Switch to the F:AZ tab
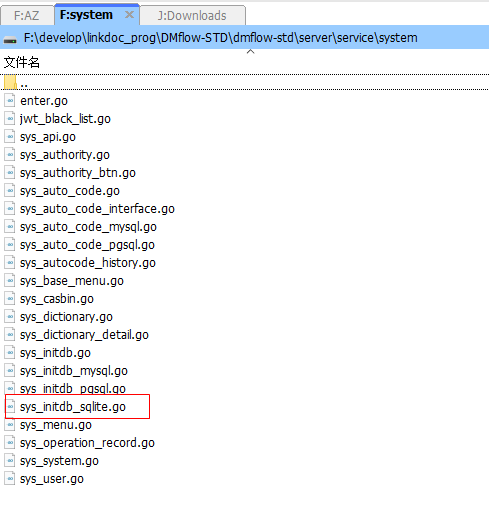Viewport: 489px width, 510px height. (x=27, y=15)
